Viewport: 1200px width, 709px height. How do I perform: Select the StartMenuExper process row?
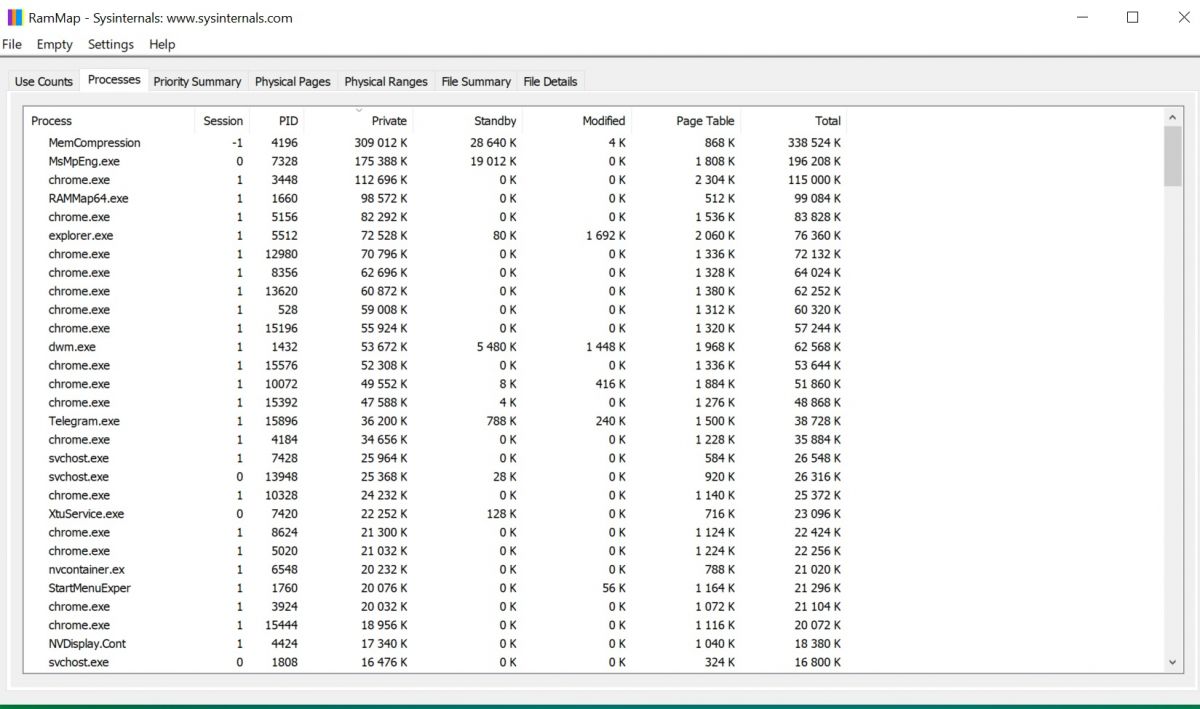pyautogui.click(x=436, y=588)
